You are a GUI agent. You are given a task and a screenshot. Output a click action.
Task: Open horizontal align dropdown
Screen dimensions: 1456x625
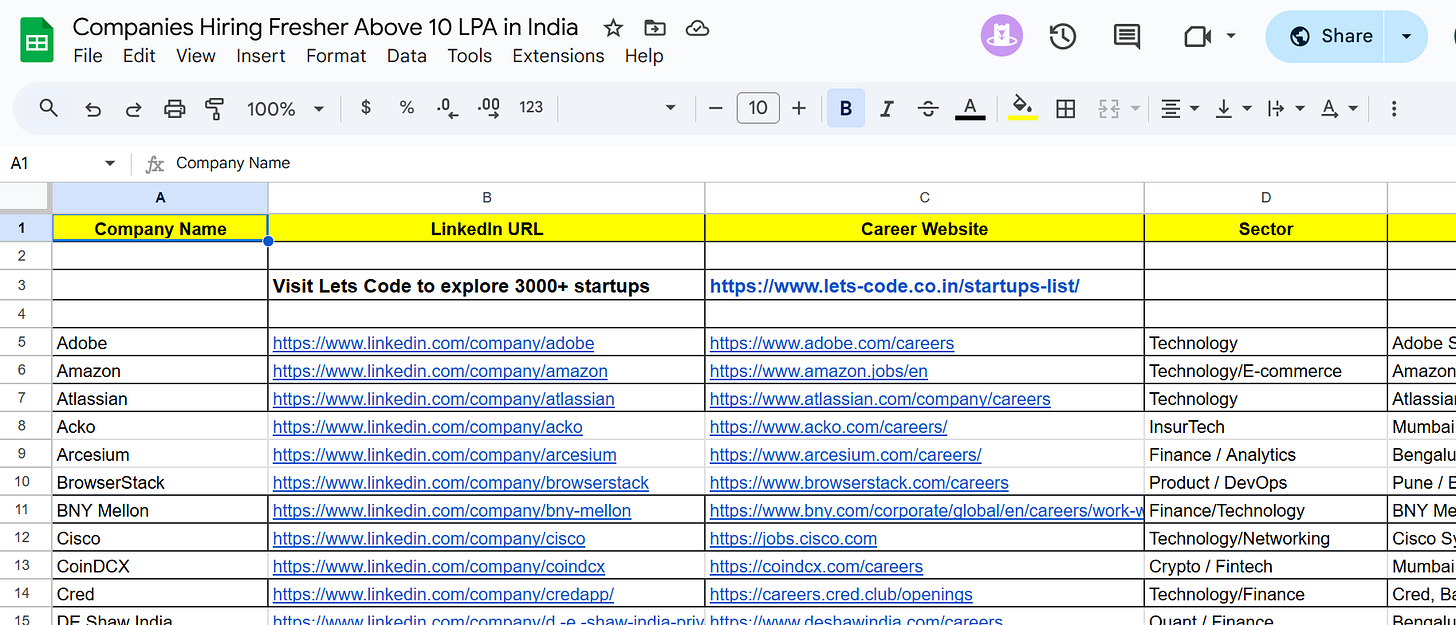coord(1179,108)
